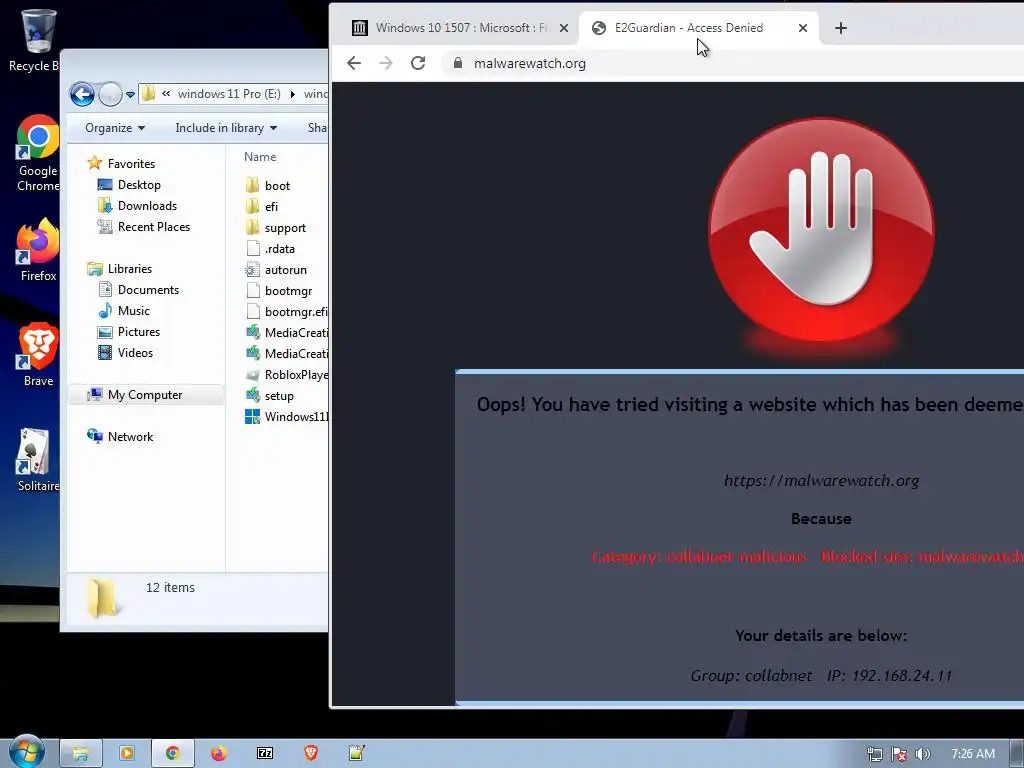Click the IP: 192.168.24.11 text

click(889, 675)
